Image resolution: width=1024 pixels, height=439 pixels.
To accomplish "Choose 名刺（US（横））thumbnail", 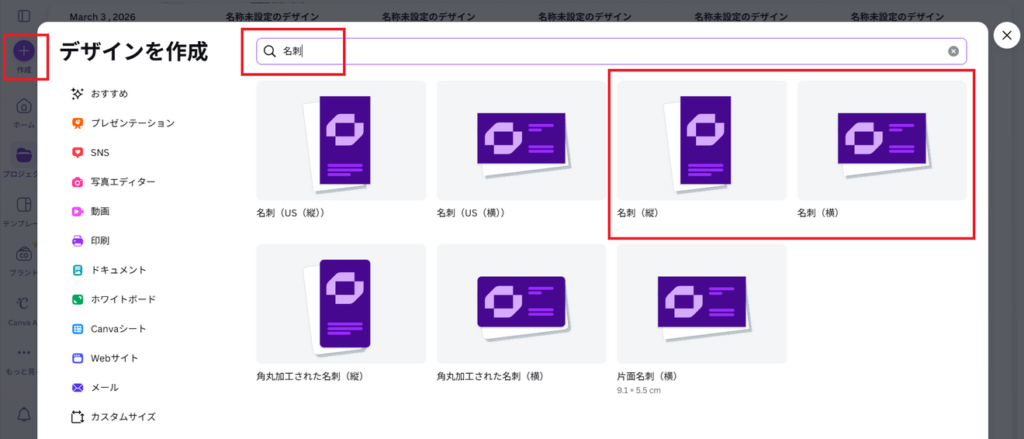I will pos(521,140).
